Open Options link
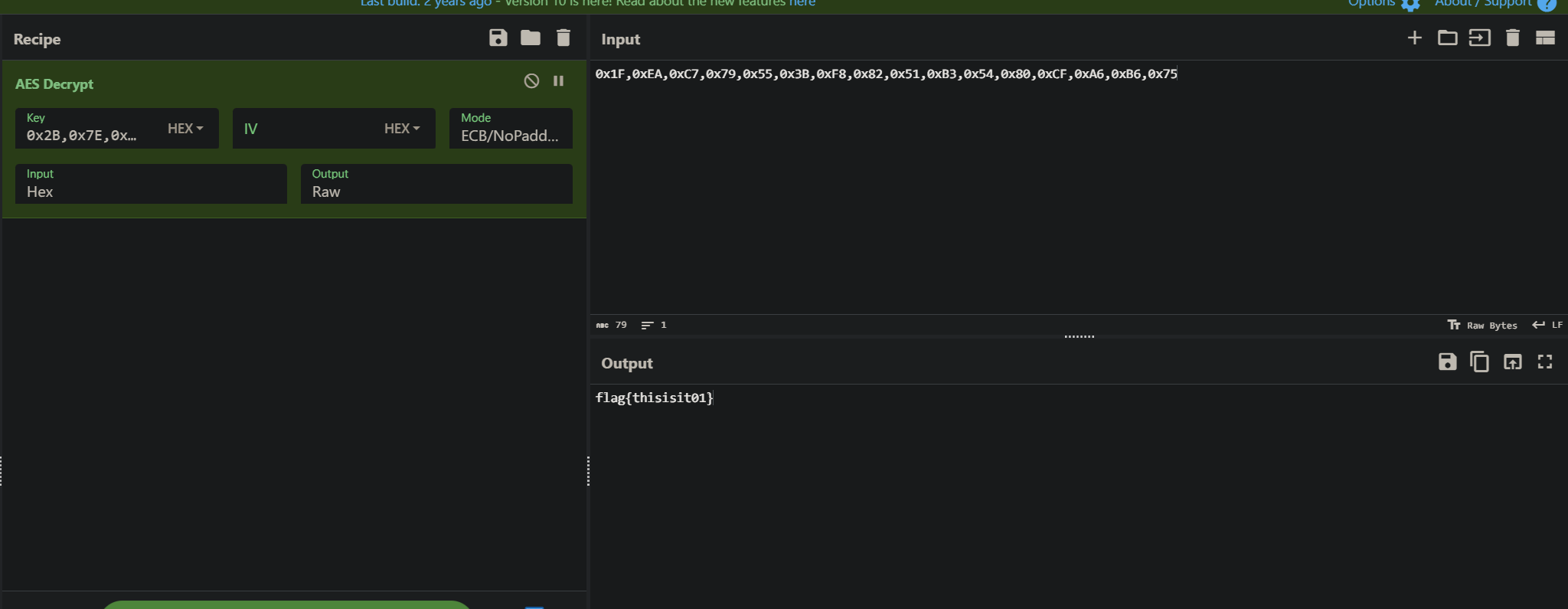 click(x=1371, y=3)
